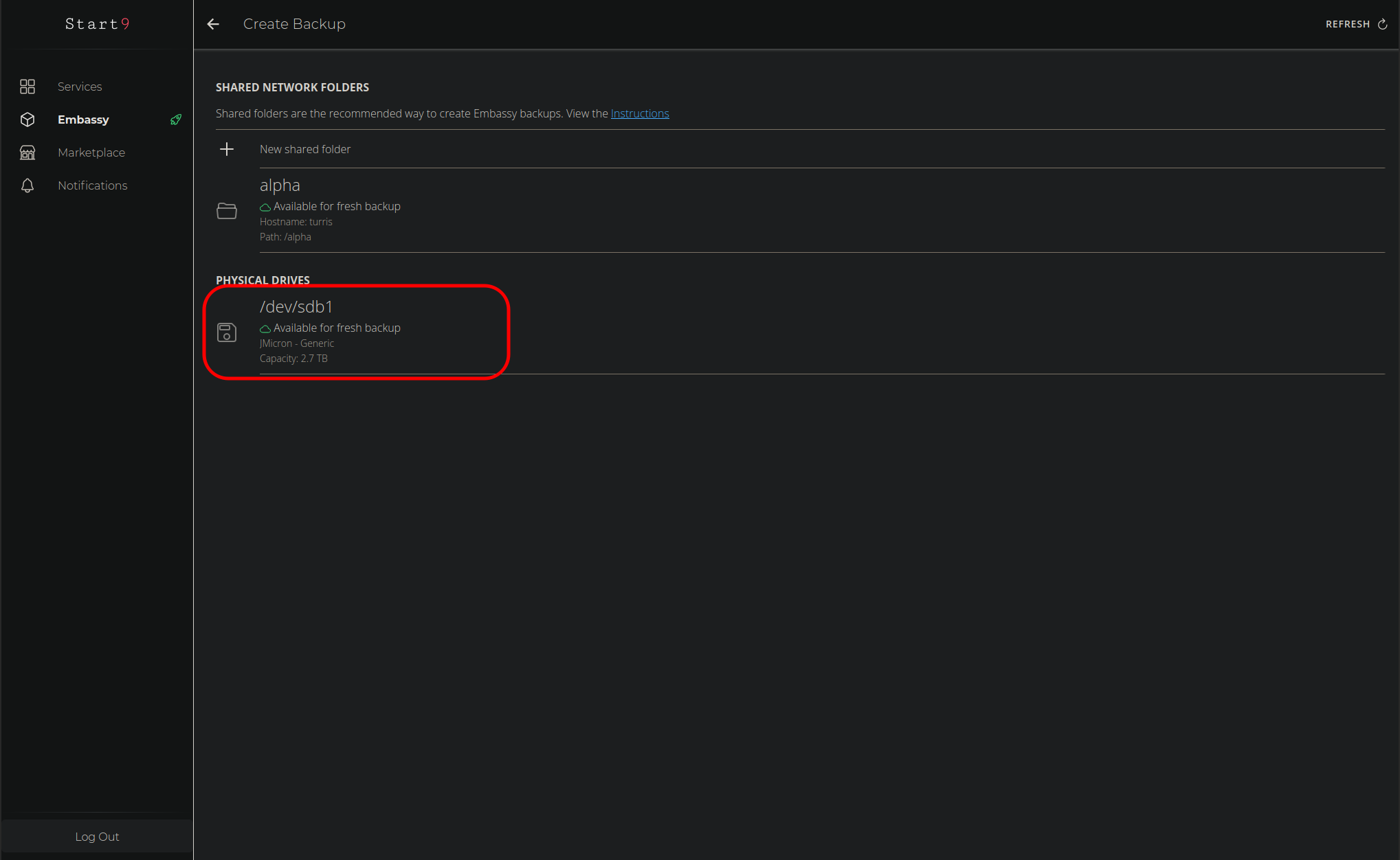Open the Services menu item
This screenshot has height=860, width=1400.
click(x=80, y=87)
